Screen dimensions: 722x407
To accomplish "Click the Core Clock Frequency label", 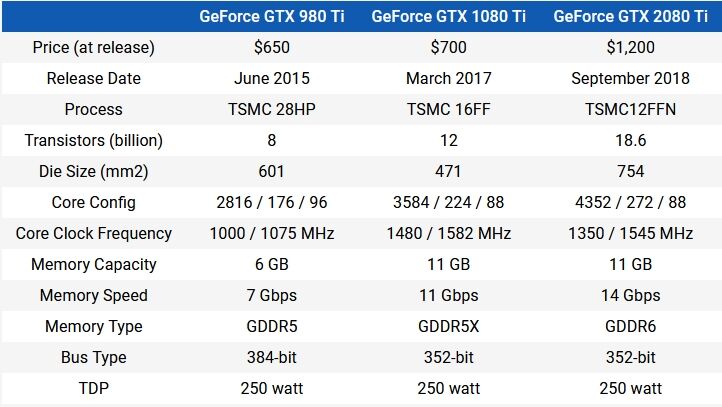I will pyautogui.click(x=93, y=233).
